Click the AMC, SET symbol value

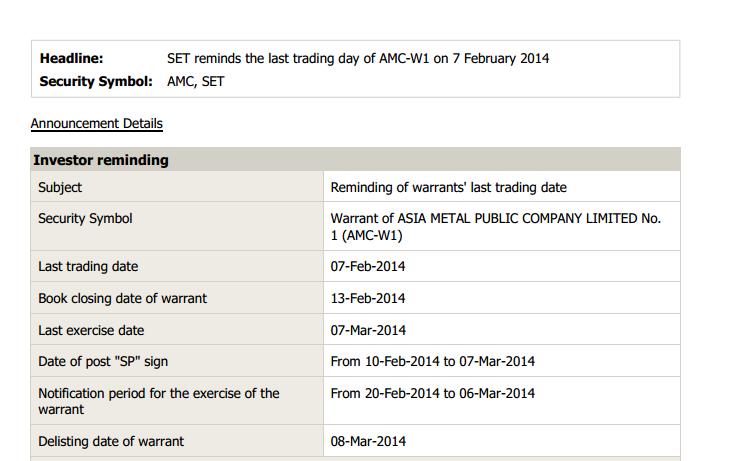point(195,81)
